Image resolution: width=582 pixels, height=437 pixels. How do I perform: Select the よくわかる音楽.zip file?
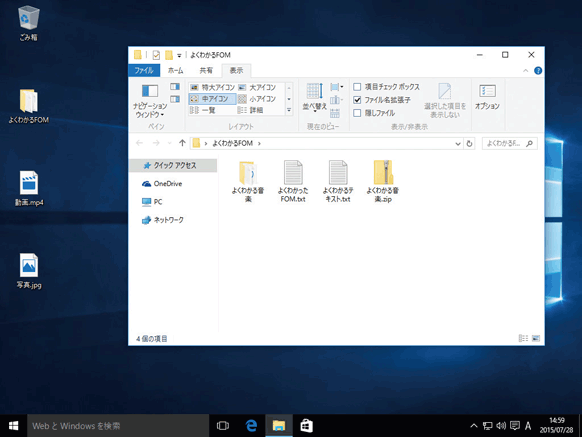point(383,181)
